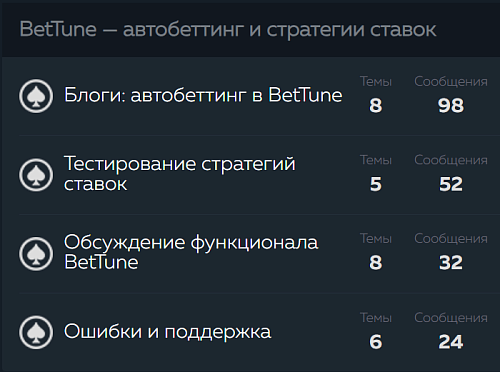Open the Ошибки и поддержка forum

(167, 332)
